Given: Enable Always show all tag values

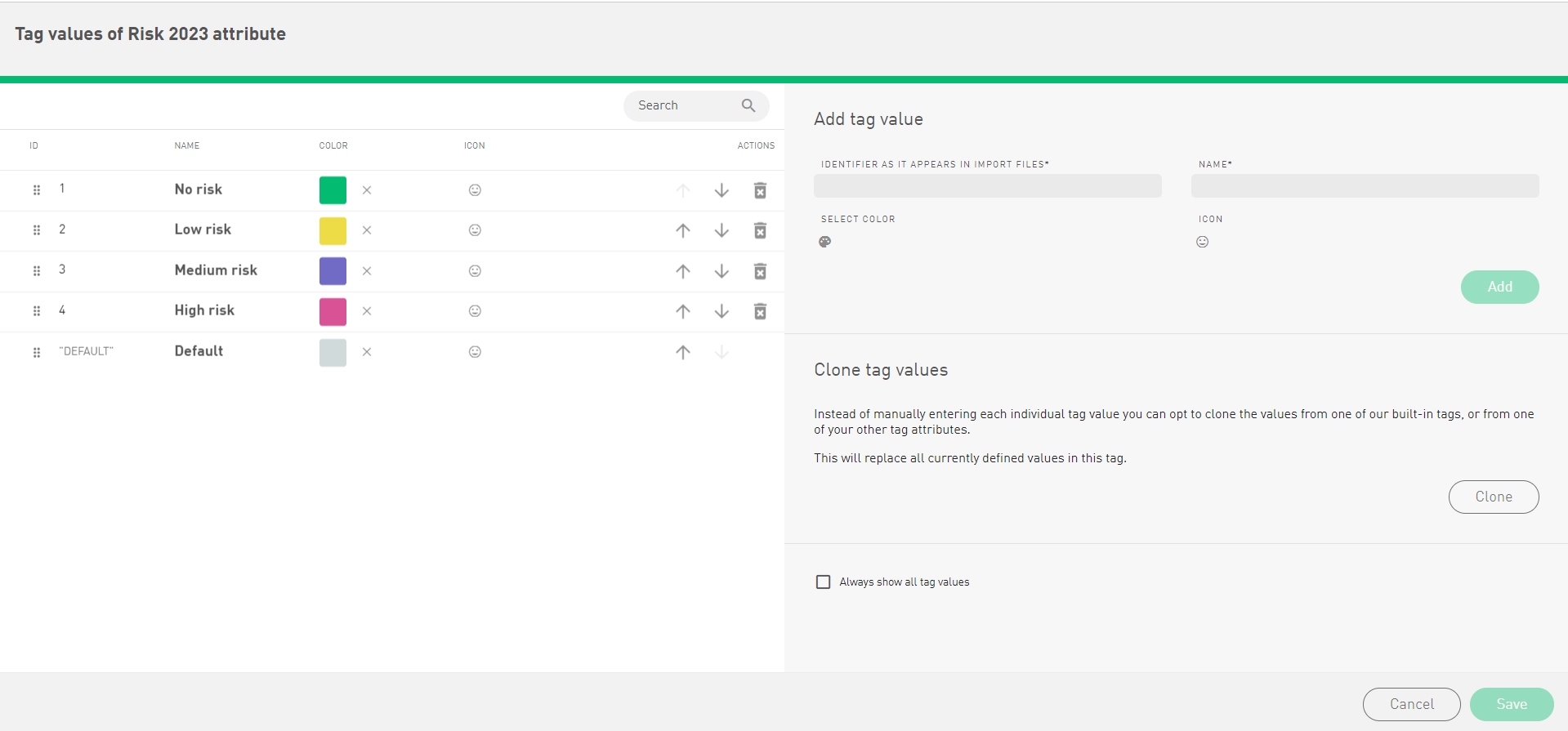Looking at the screenshot, I should pos(823,582).
